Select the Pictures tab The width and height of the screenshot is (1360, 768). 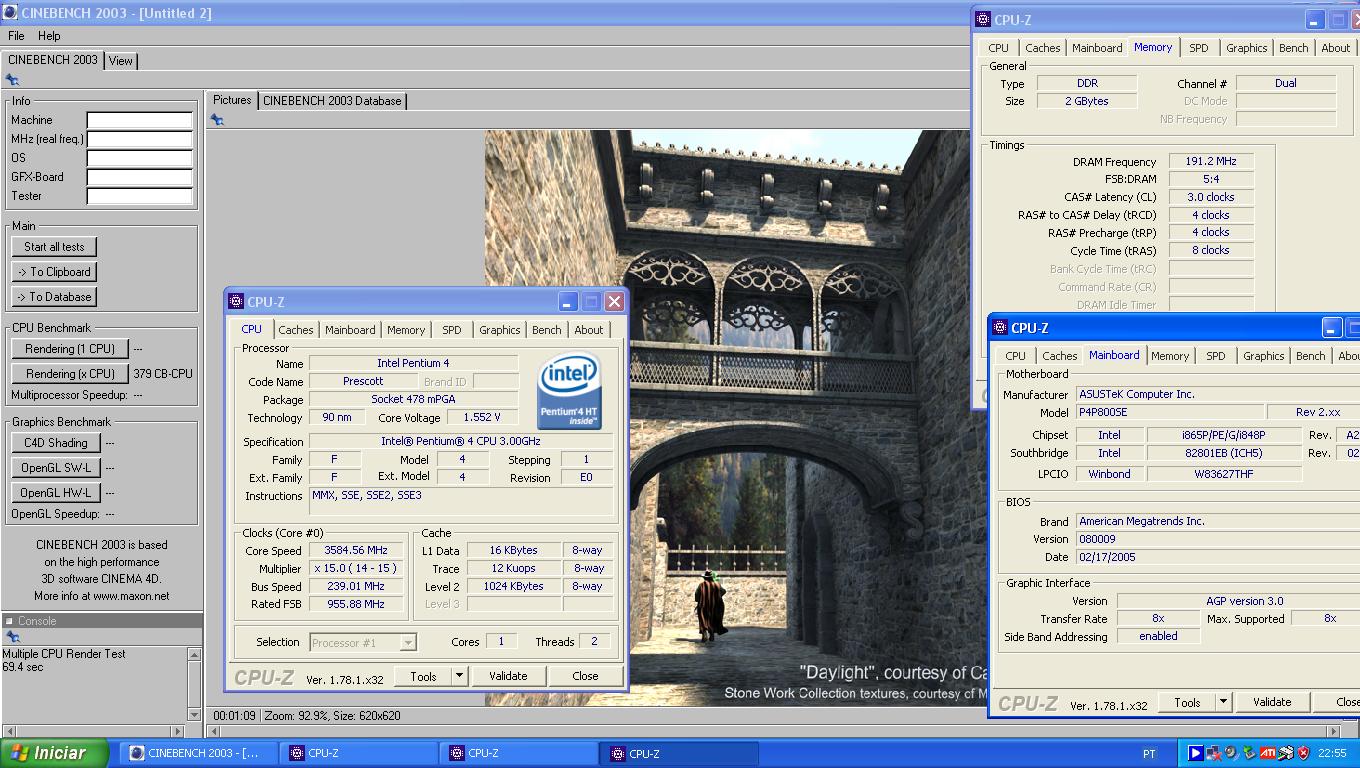click(232, 100)
